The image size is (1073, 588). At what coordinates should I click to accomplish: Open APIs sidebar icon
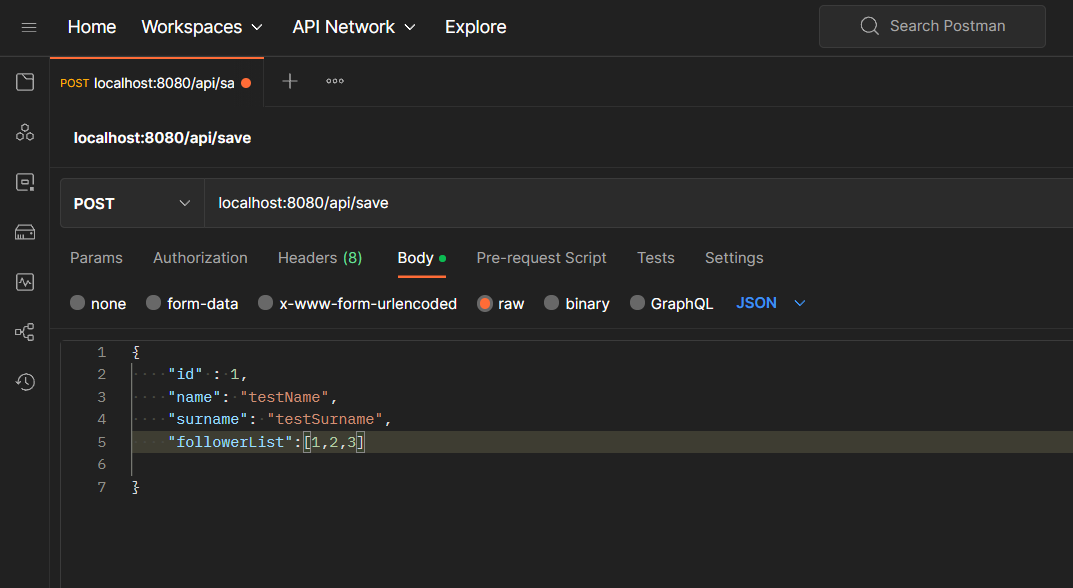click(25, 132)
